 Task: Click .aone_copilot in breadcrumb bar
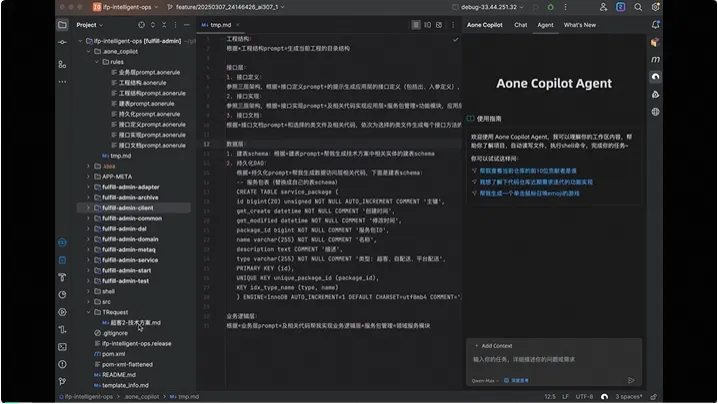pyautogui.click(x=141, y=397)
